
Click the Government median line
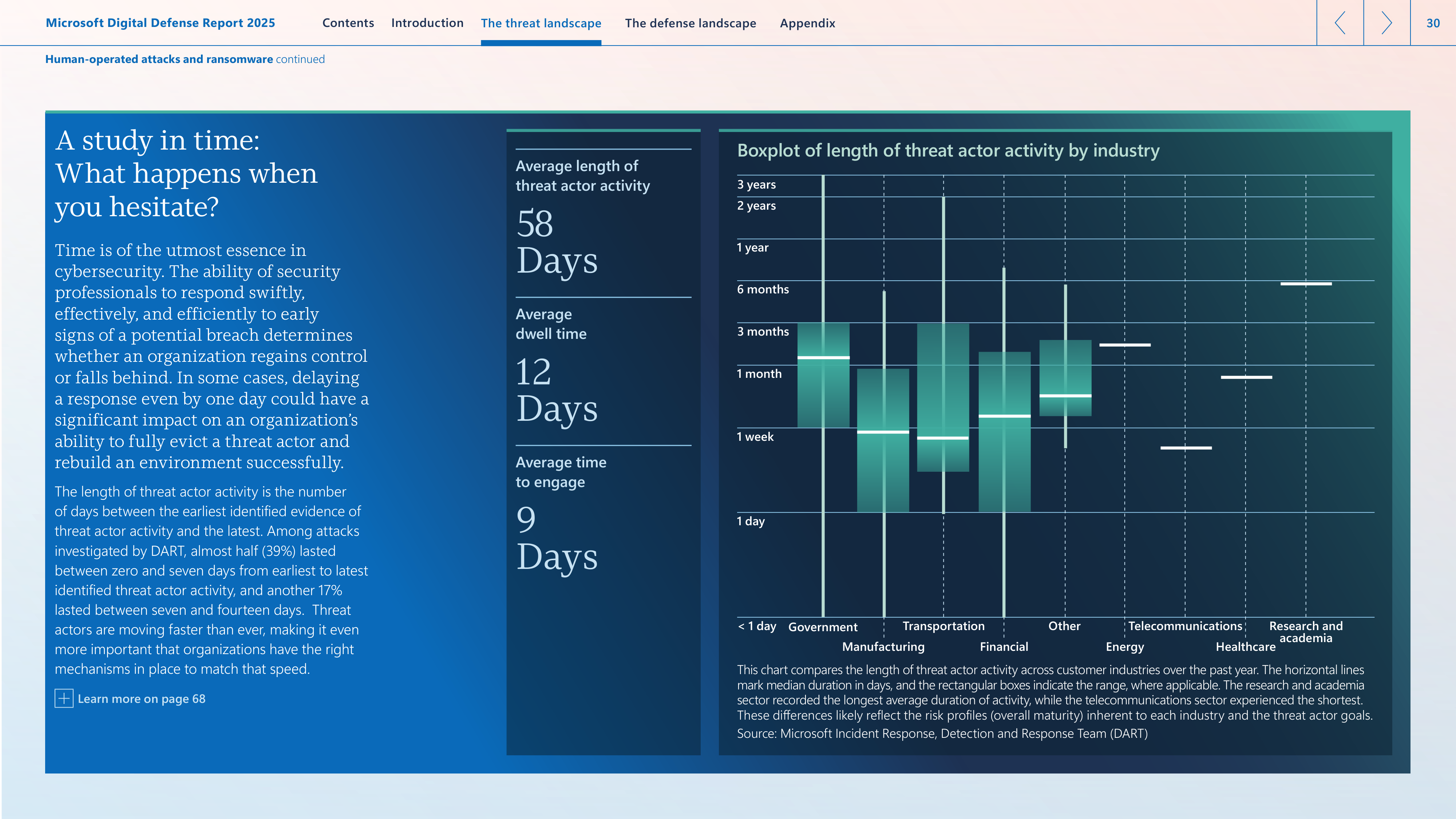pos(823,358)
